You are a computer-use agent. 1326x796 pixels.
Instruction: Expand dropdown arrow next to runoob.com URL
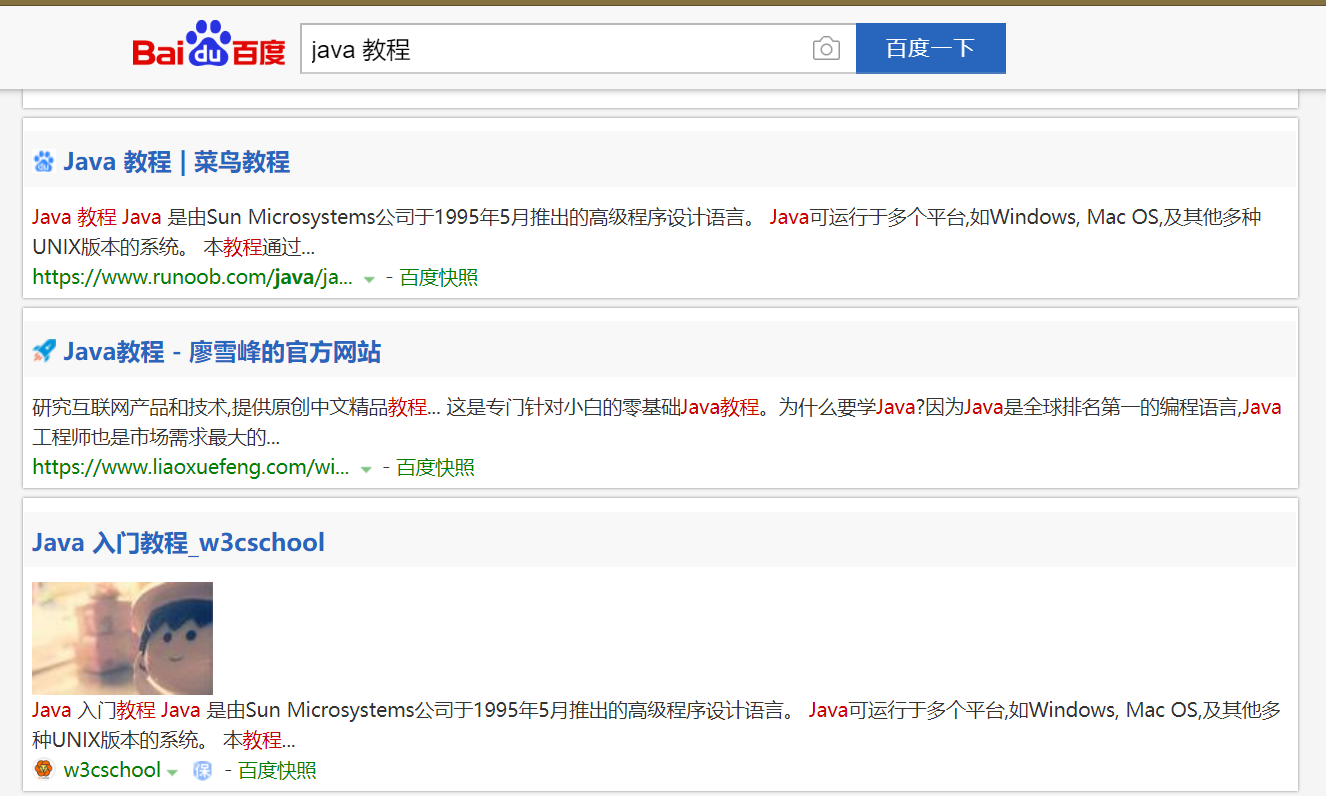pyautogui.click(x=369, y=279)
